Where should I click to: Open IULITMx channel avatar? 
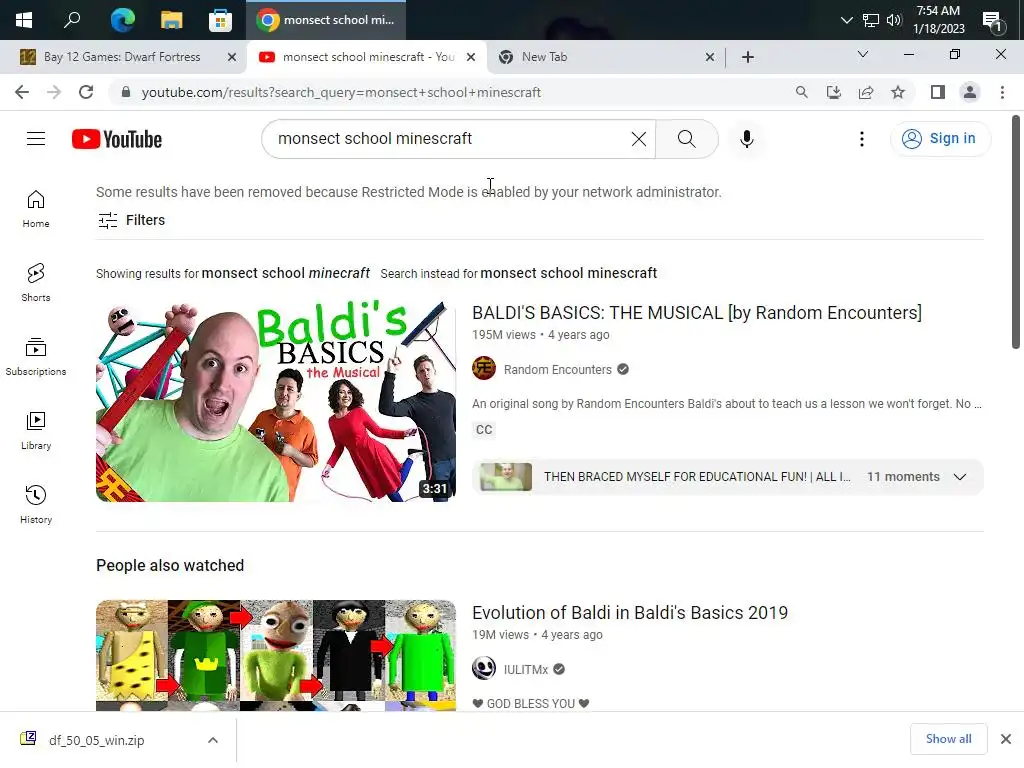tap(484, 668)
